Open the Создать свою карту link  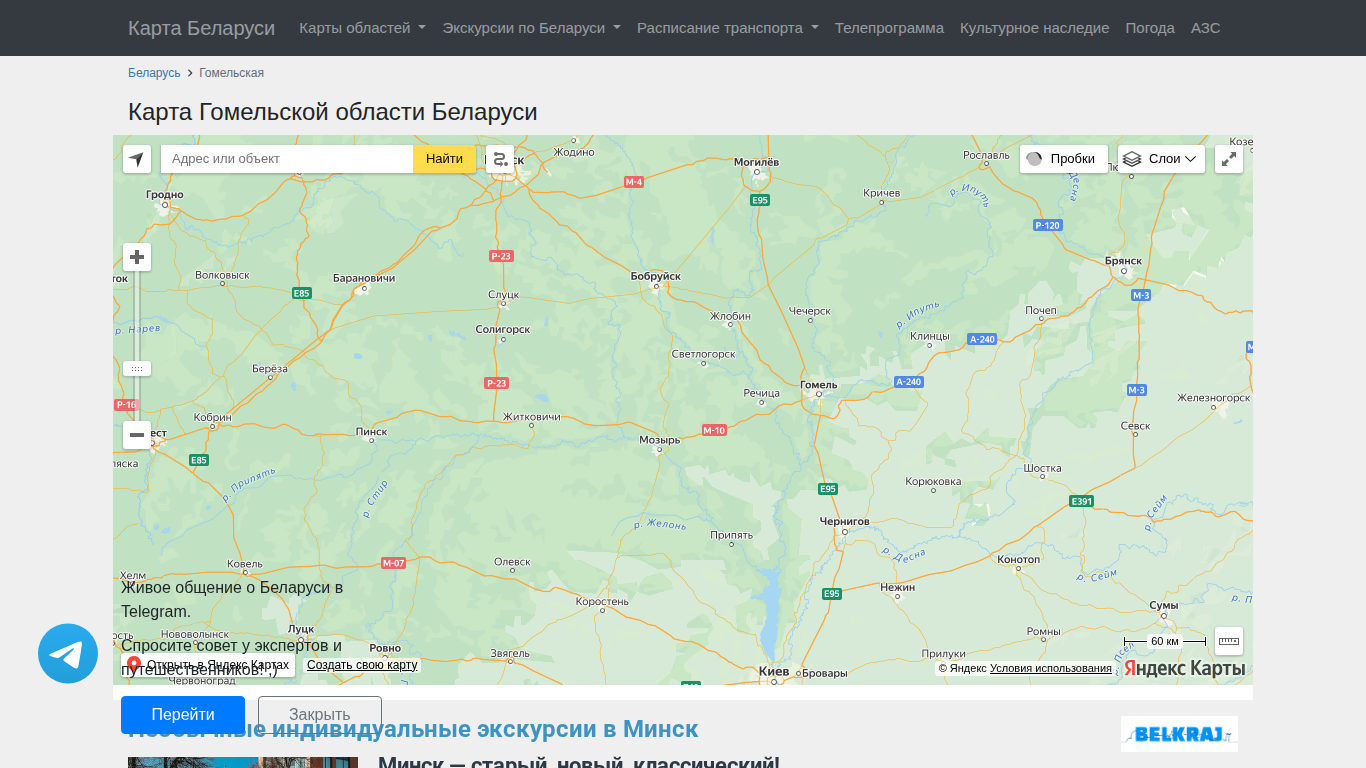(x=362, y=665)
